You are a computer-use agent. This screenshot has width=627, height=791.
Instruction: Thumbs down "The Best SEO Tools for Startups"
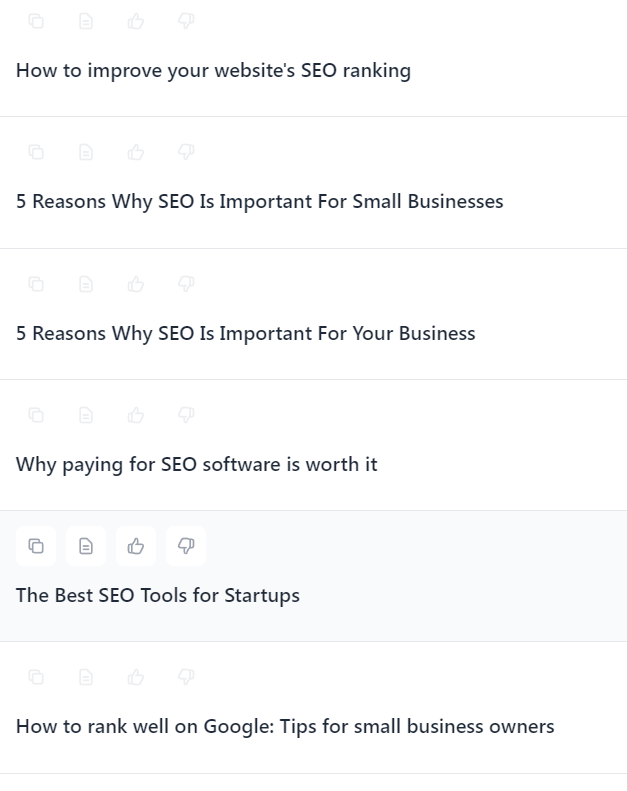pos(186,546)
